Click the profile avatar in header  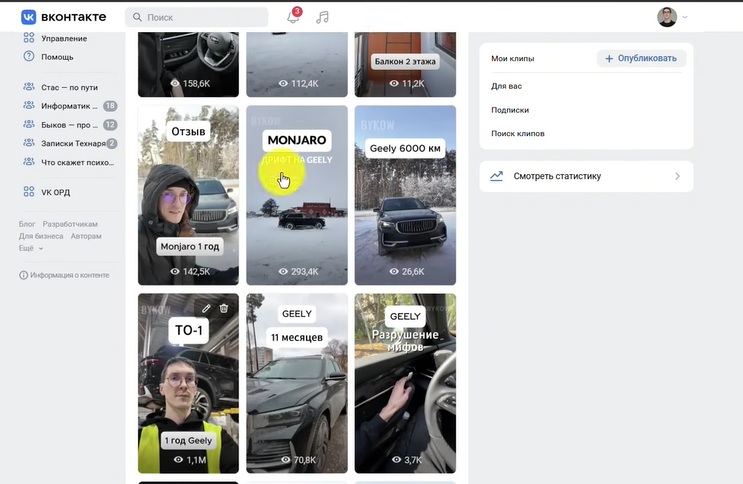(x=667, y=17)
